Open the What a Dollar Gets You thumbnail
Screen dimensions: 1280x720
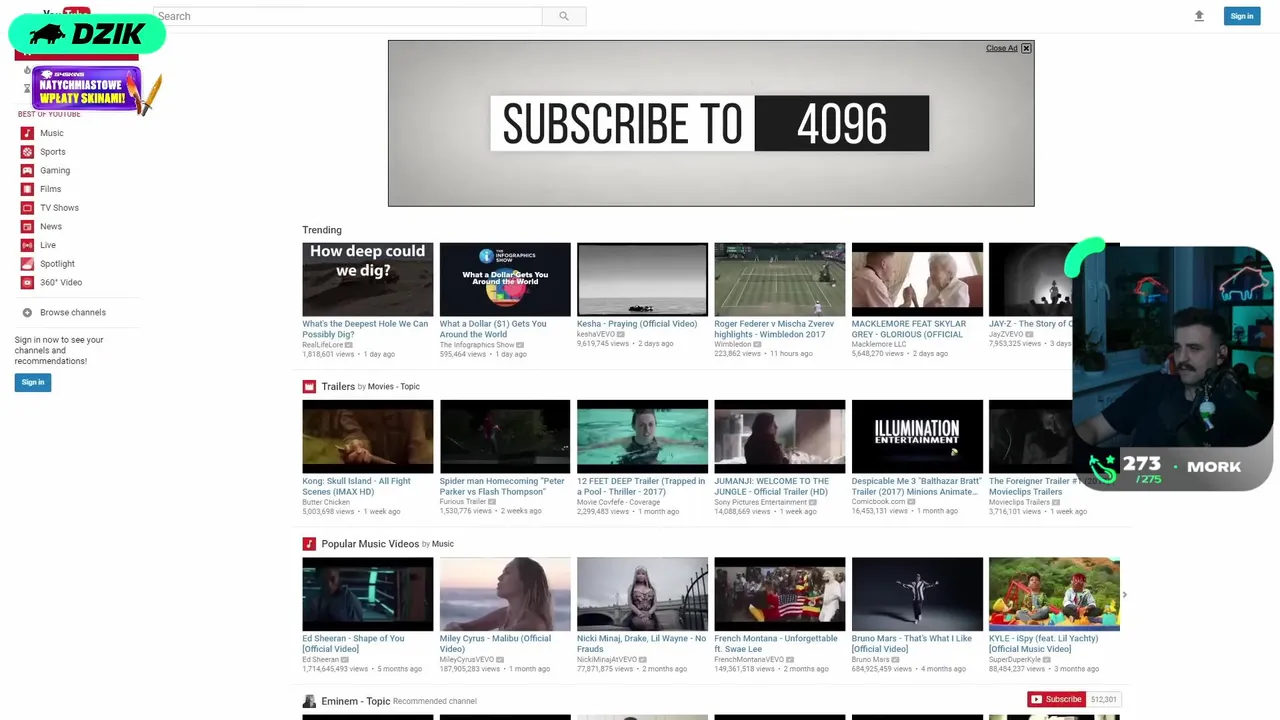(505, 279)
